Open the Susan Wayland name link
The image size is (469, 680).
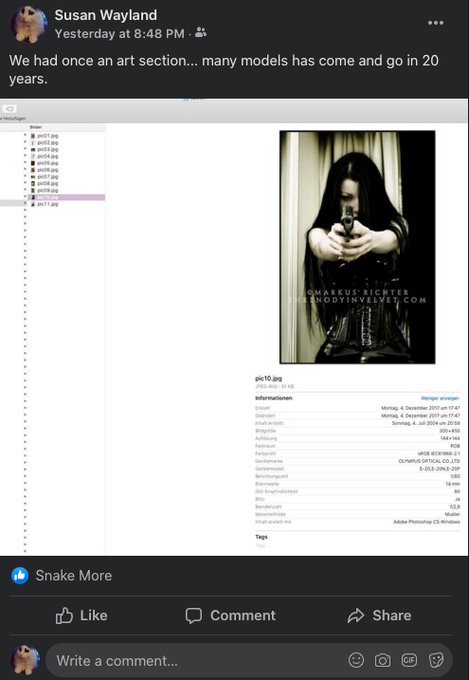point(106,15)
